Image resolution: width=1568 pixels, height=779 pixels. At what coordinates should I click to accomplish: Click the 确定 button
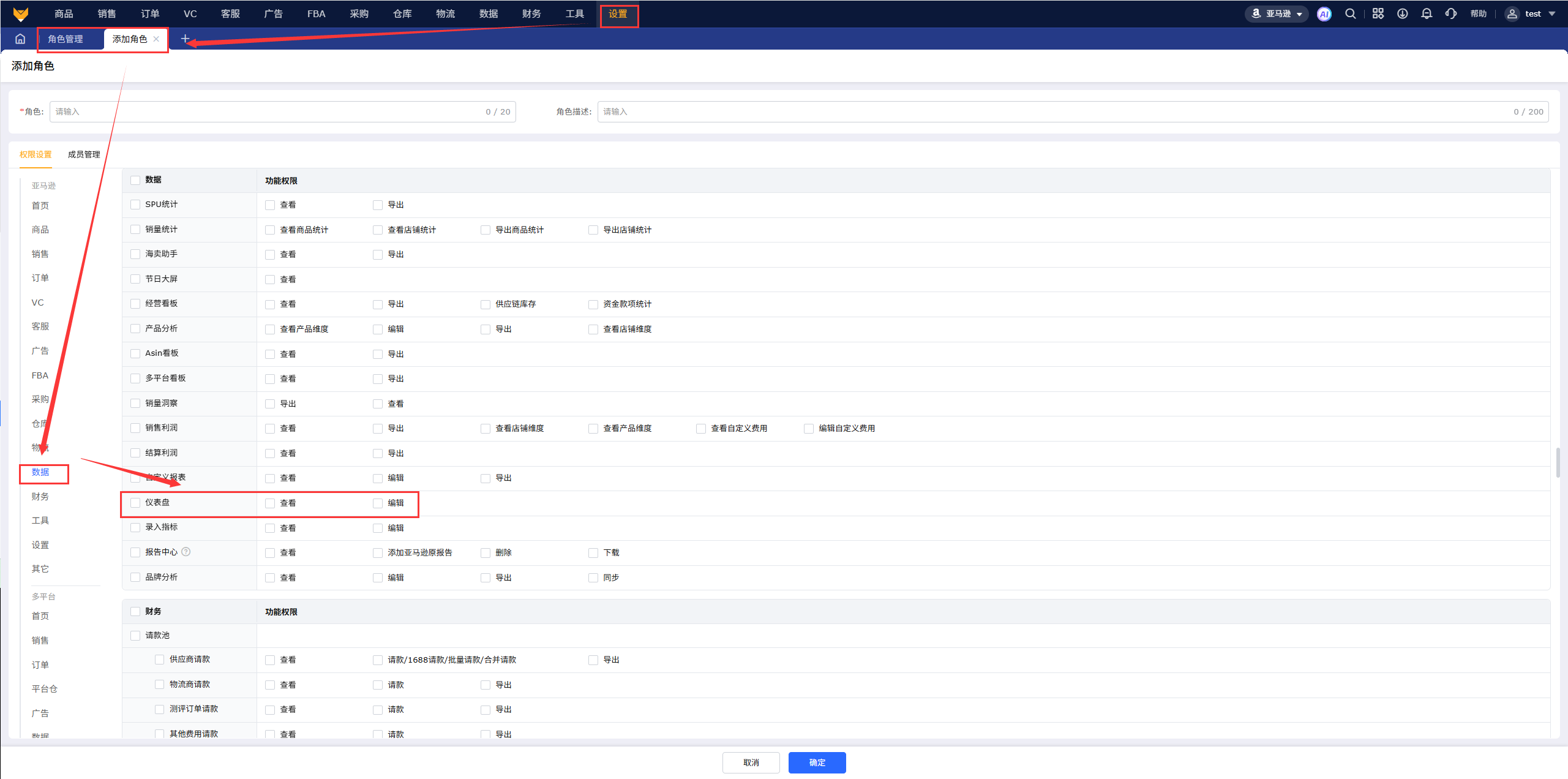(817, 762)
